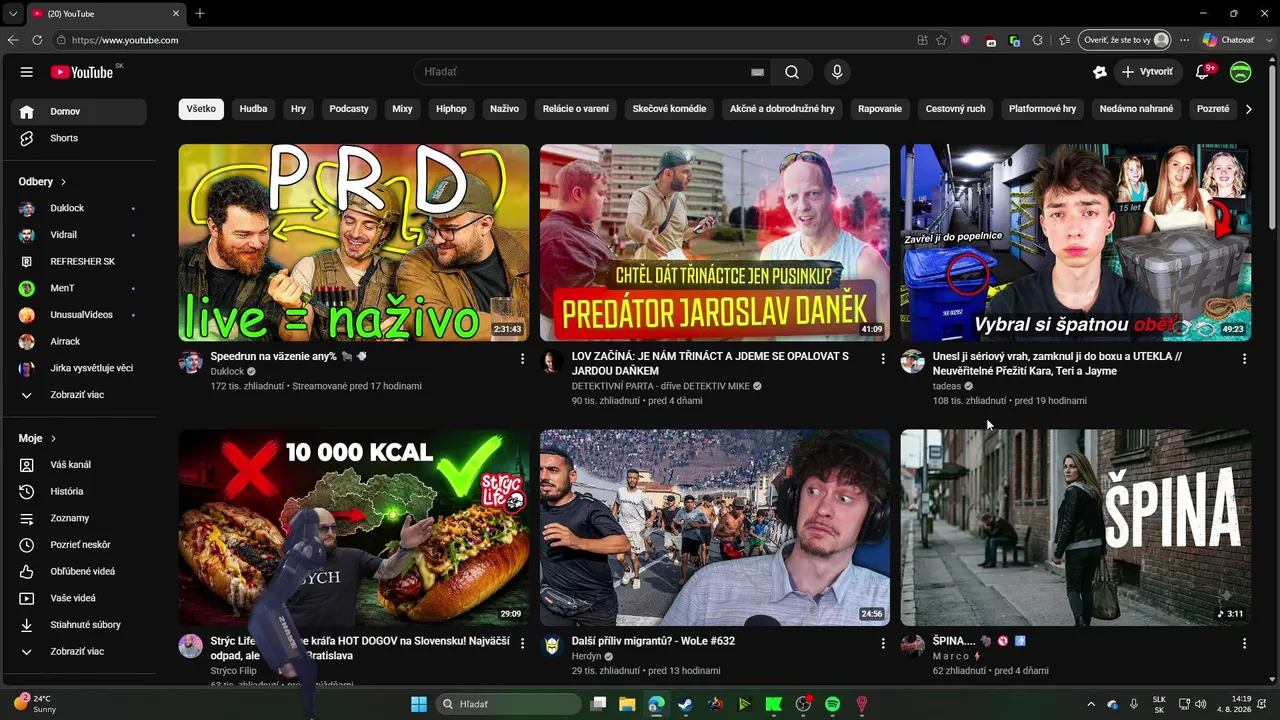
Task: Open the YouTube guide hamburger menu
Action: tap(27, 72)
